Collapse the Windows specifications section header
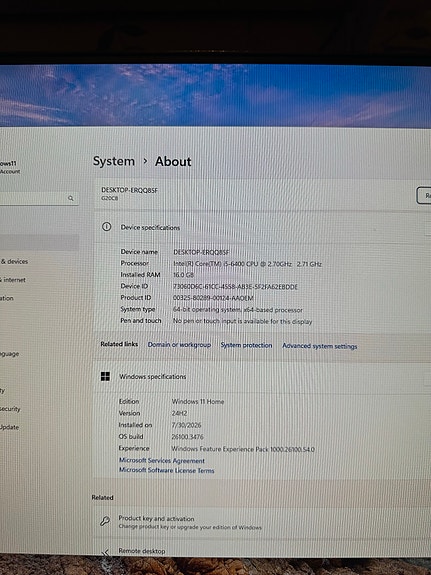Screen dimensions: 431x575 coord(262,377)
